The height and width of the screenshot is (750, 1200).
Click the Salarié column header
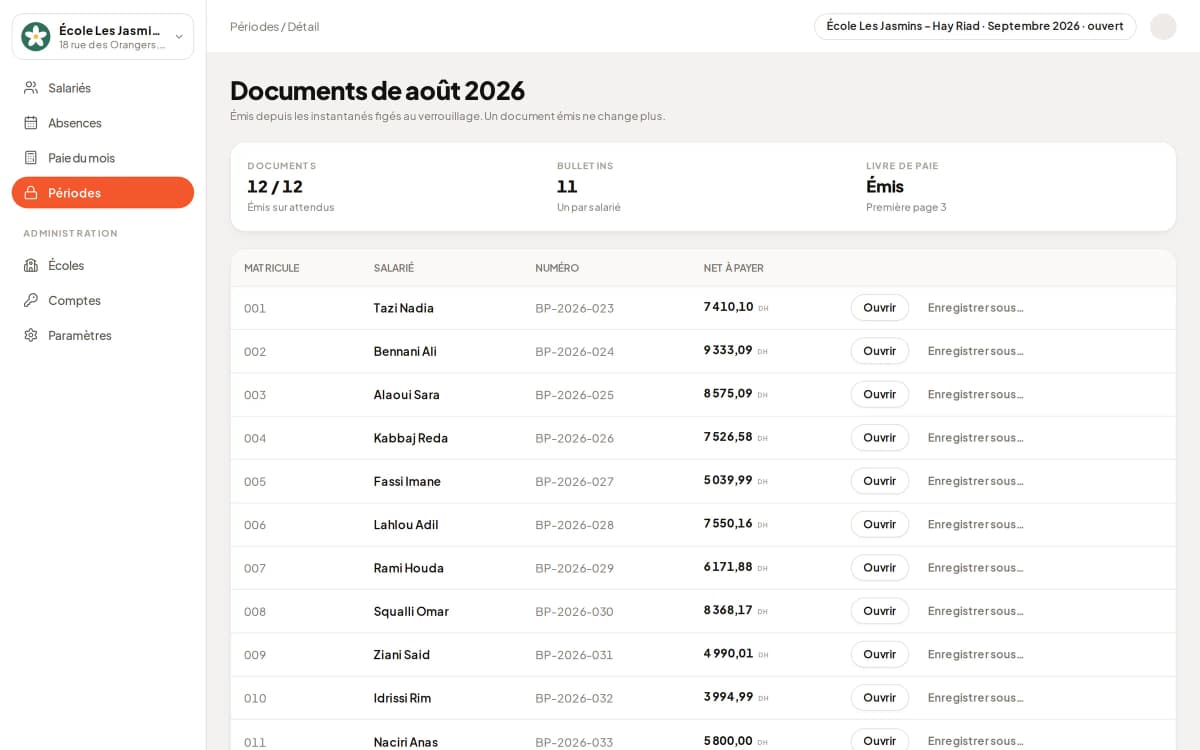394,268
